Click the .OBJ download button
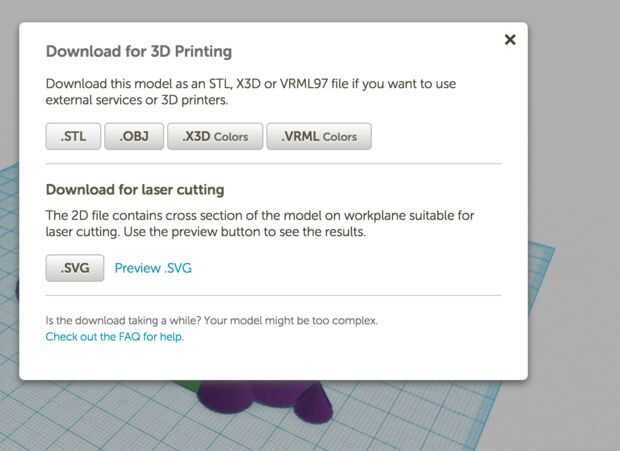Screen dimensions: 620x451 pos(134,136)
